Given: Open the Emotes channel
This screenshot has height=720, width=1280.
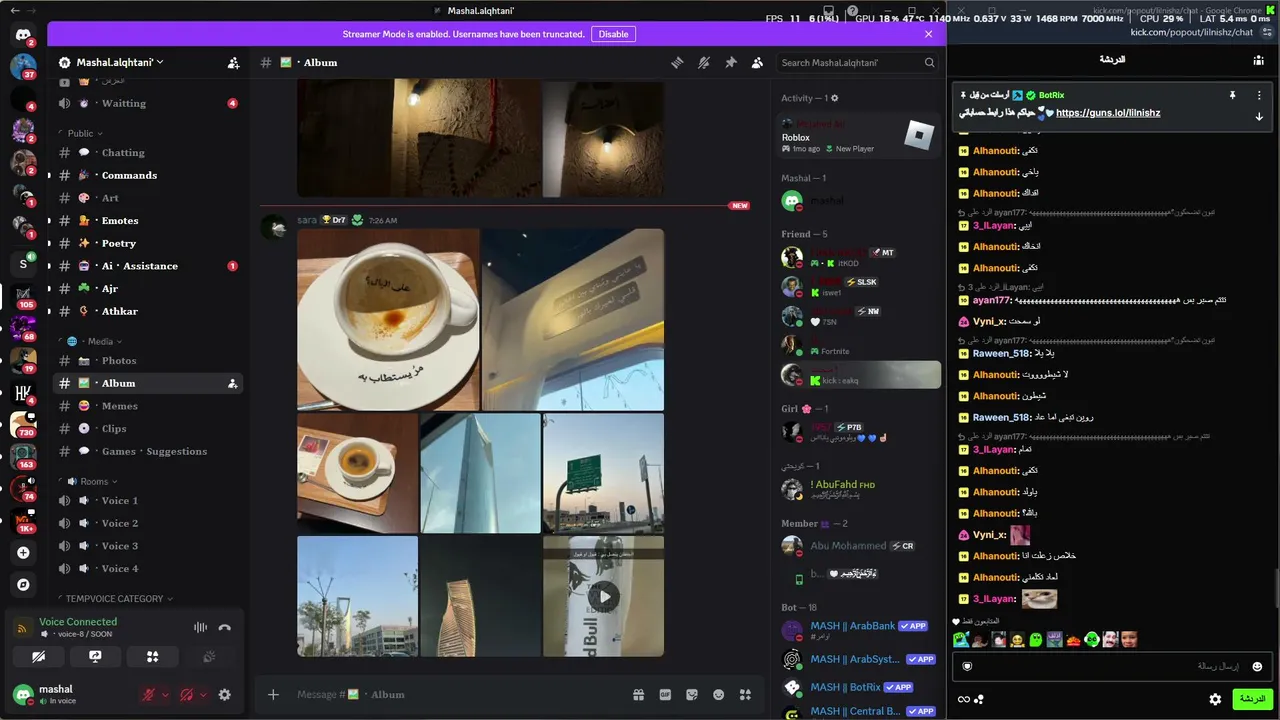Looking at the screenshot, I should click(147, 221).
